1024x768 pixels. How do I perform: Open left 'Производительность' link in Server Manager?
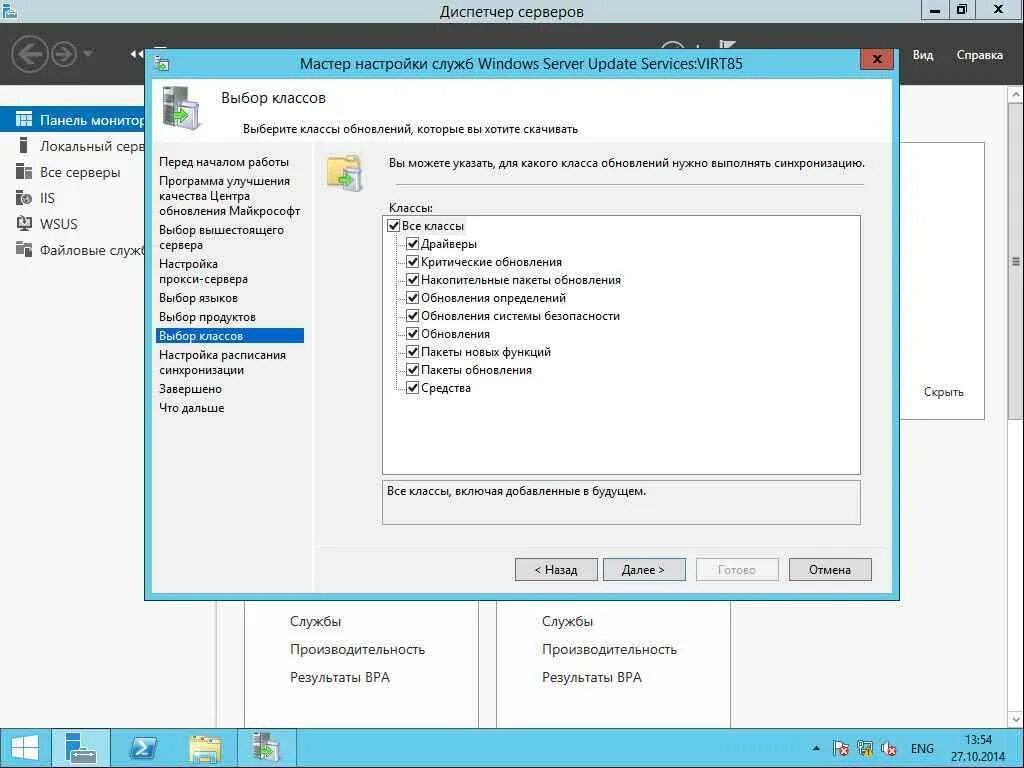[357, 649]
